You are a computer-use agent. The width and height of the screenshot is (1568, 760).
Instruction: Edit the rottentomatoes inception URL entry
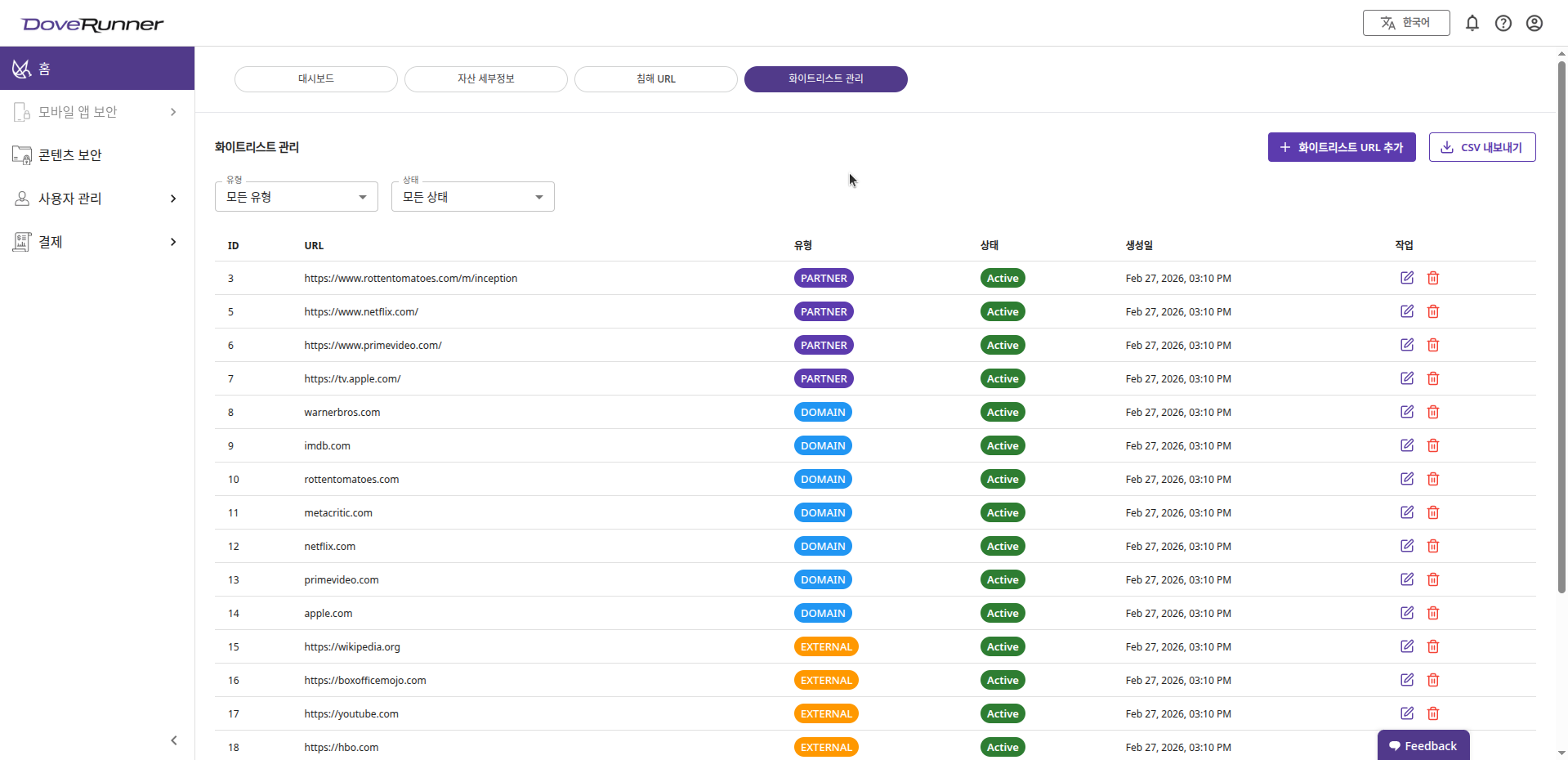coord(1406,278)
